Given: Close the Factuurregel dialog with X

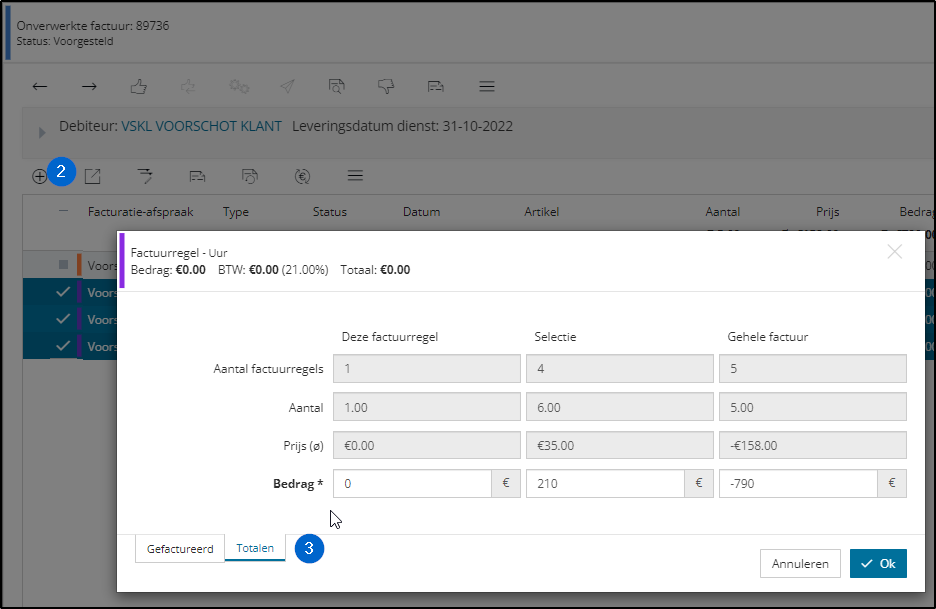Looking at the screenshot, I should coord(894,252).
